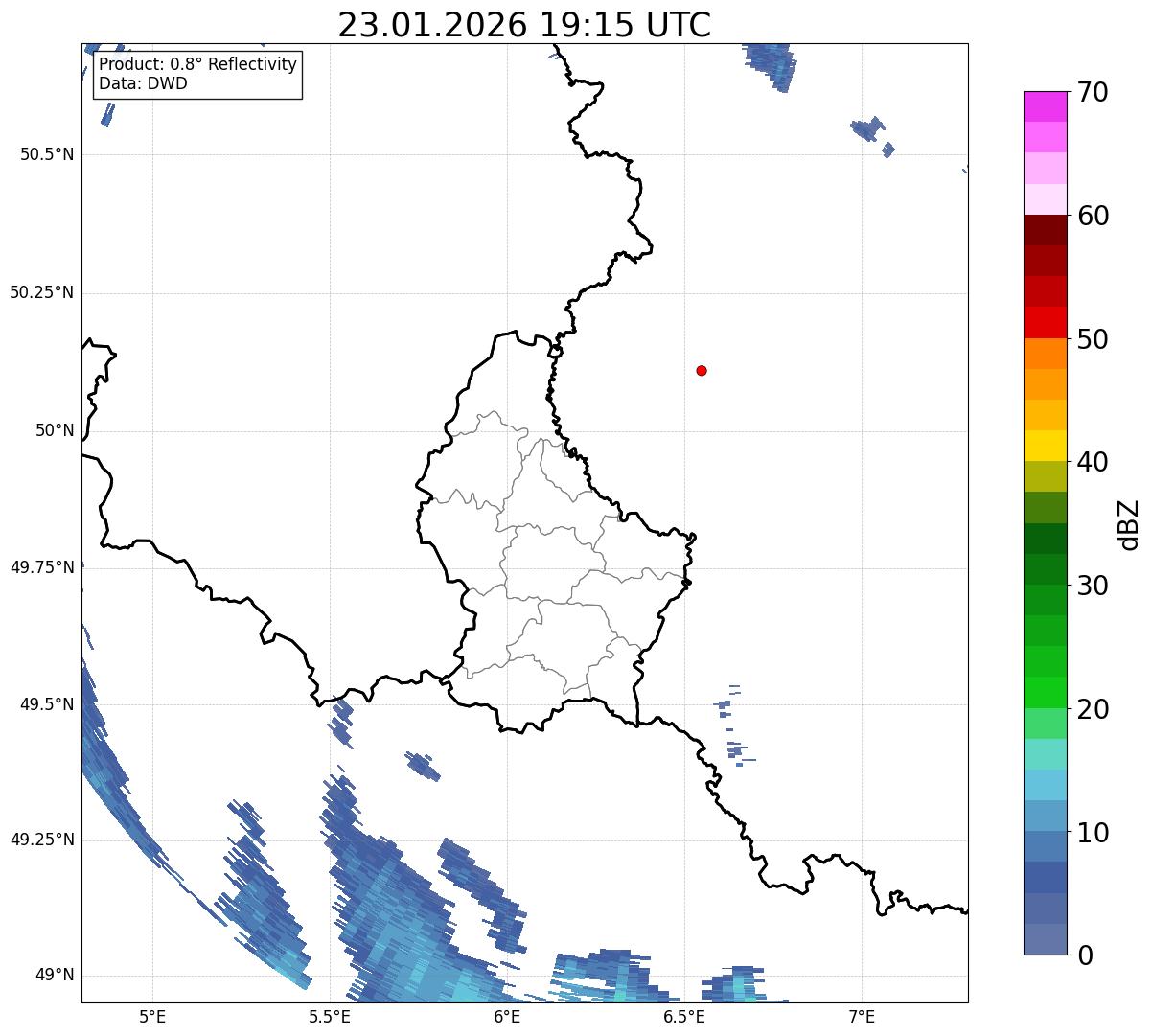This screenshot has width=1152, height=1036.
Task: Click the 5.5°E longitude label
Action: (330, 1016)
